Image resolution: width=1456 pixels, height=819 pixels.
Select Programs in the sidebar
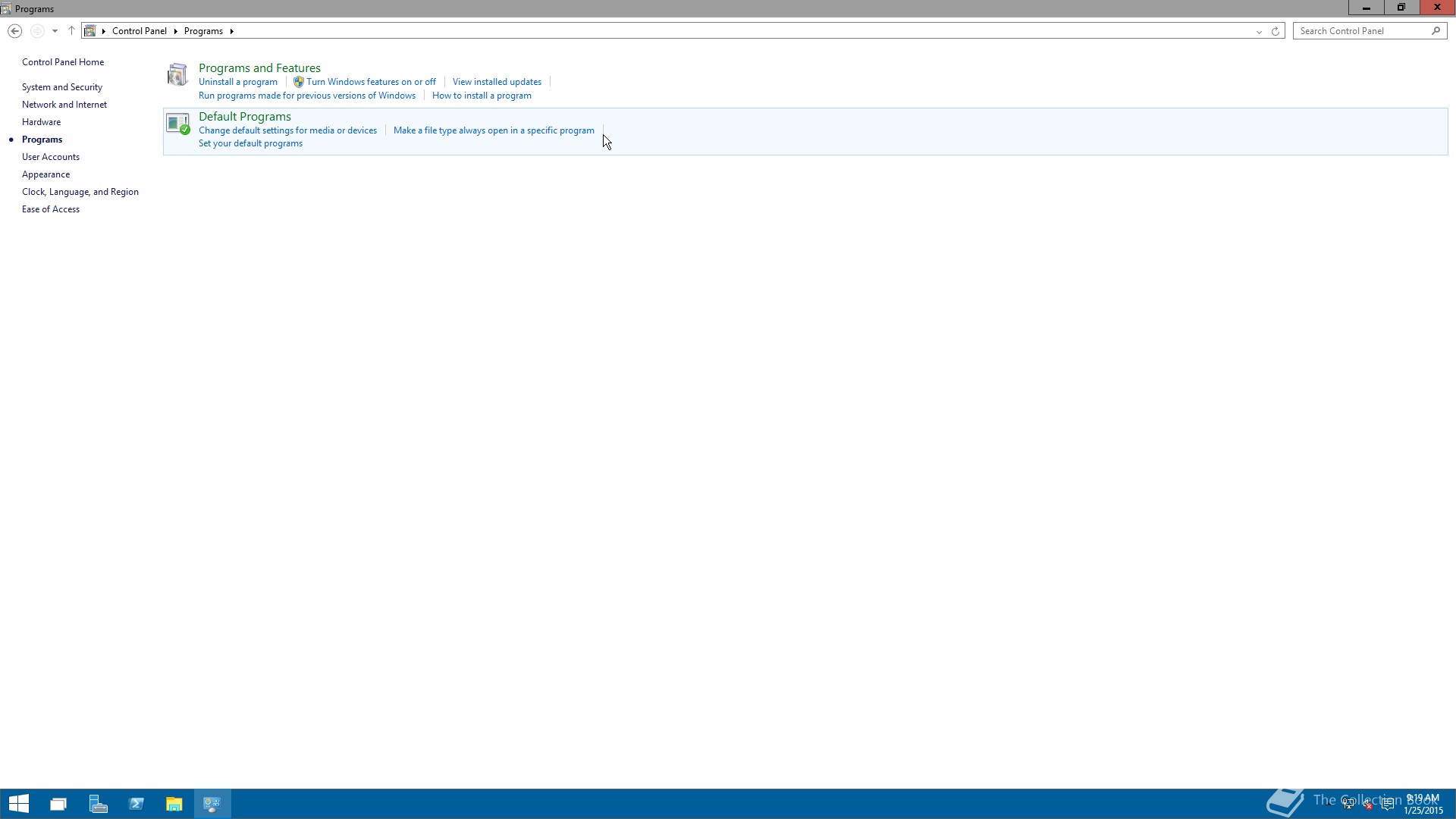42,140
